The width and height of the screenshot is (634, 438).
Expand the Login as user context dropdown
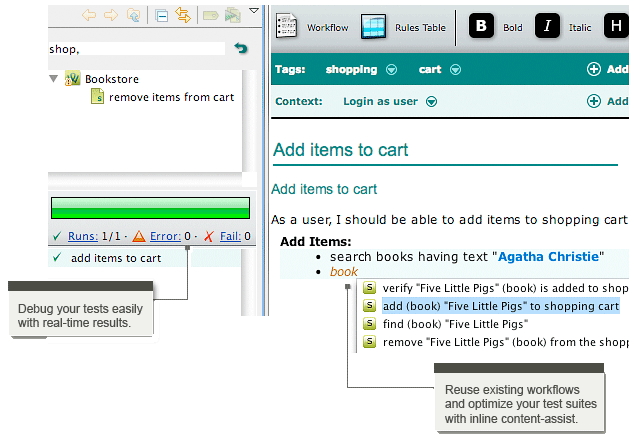click(432, 102)
